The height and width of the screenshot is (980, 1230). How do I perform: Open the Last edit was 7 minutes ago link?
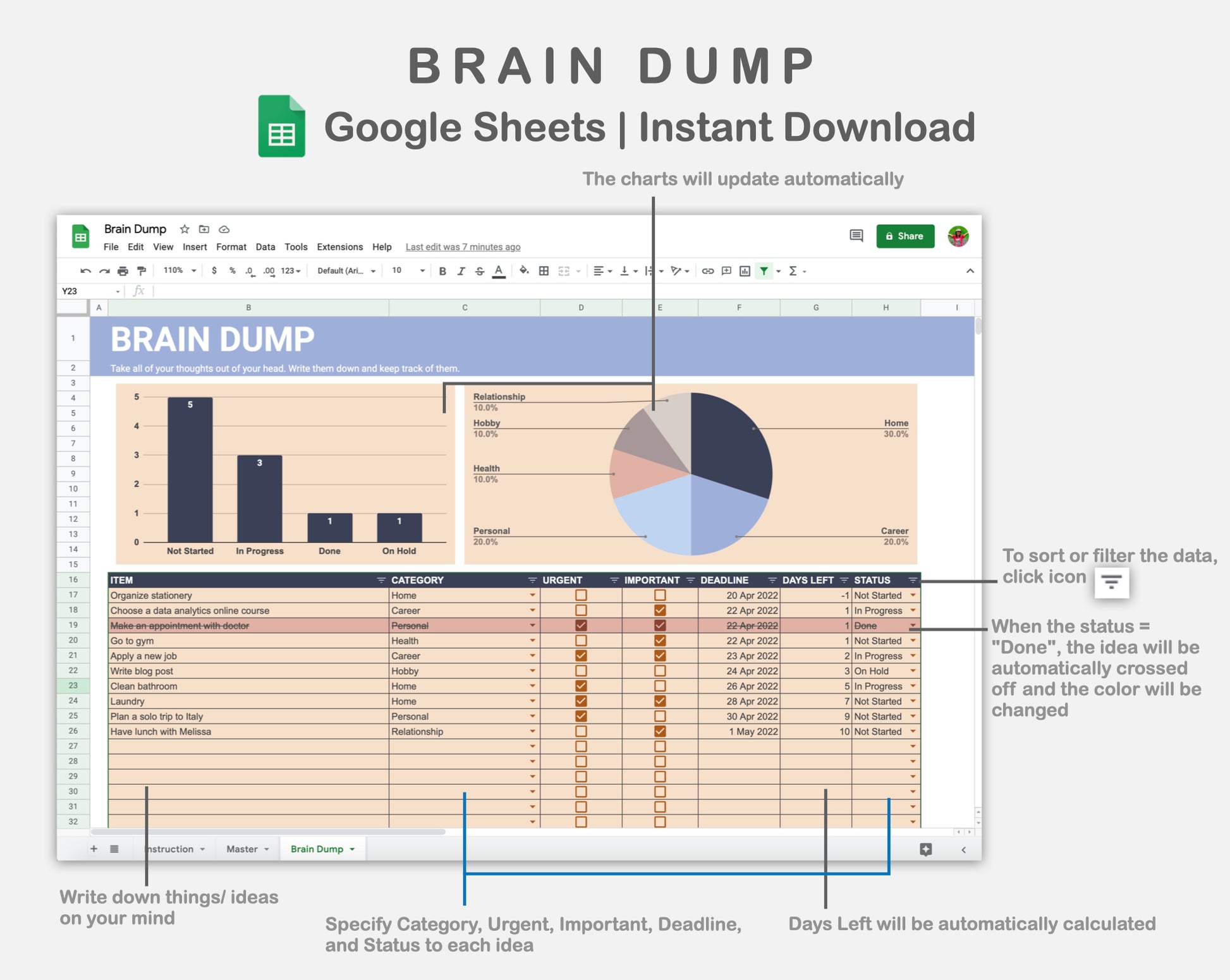463,247
